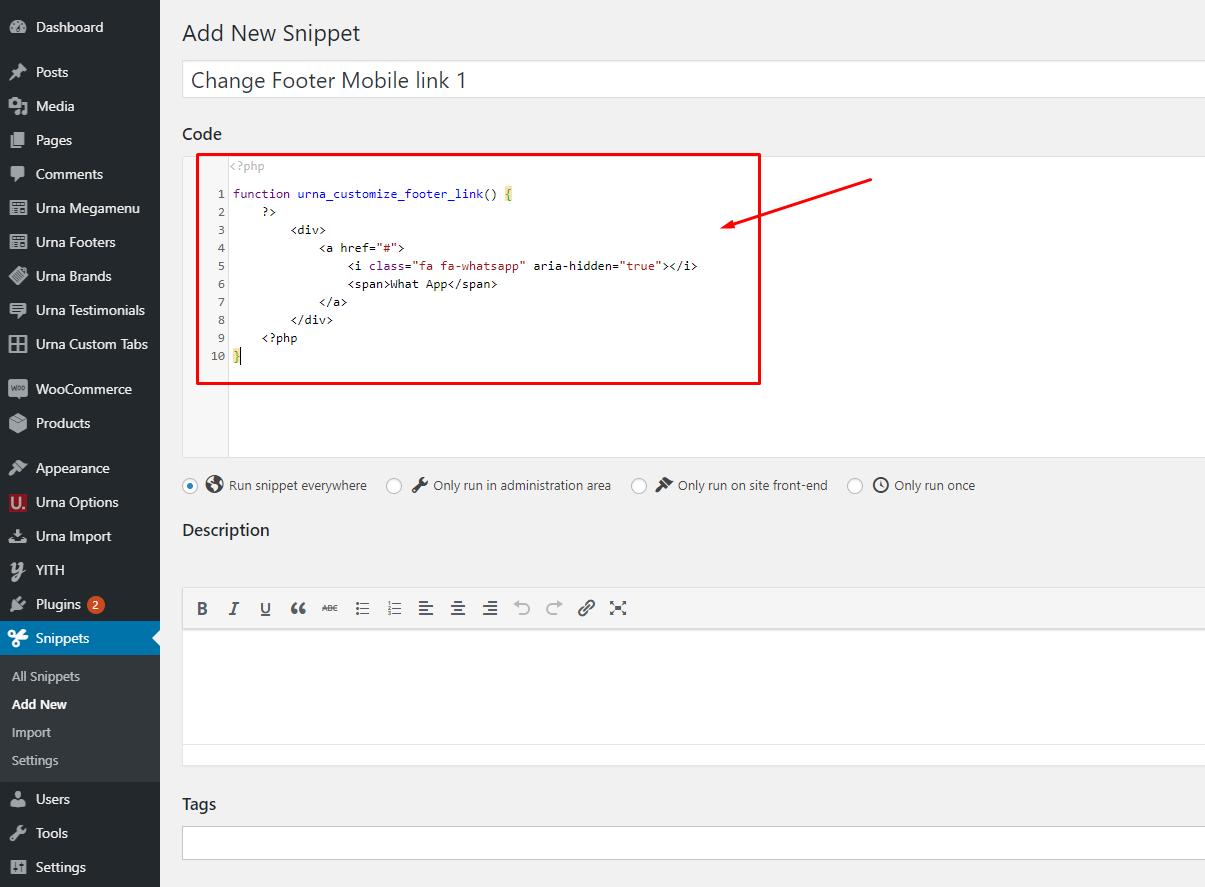Select Only run in administration area
Viewport: 1205px width, 887px height.
pos(394,486)
